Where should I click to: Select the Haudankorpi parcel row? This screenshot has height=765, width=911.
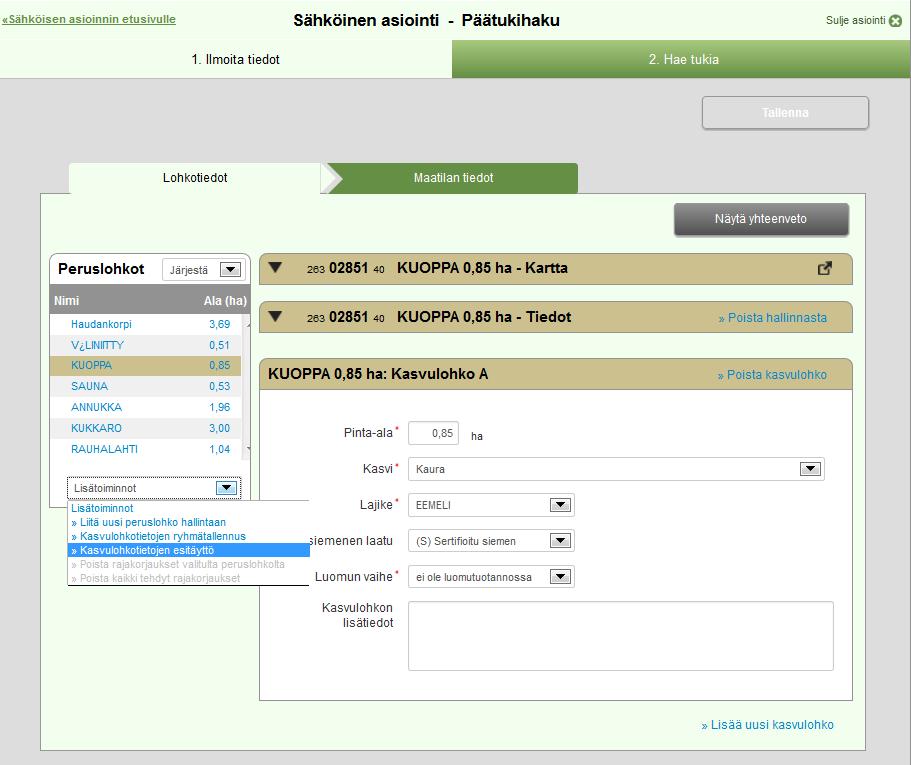pyautogui.click(x=146, y=324)
